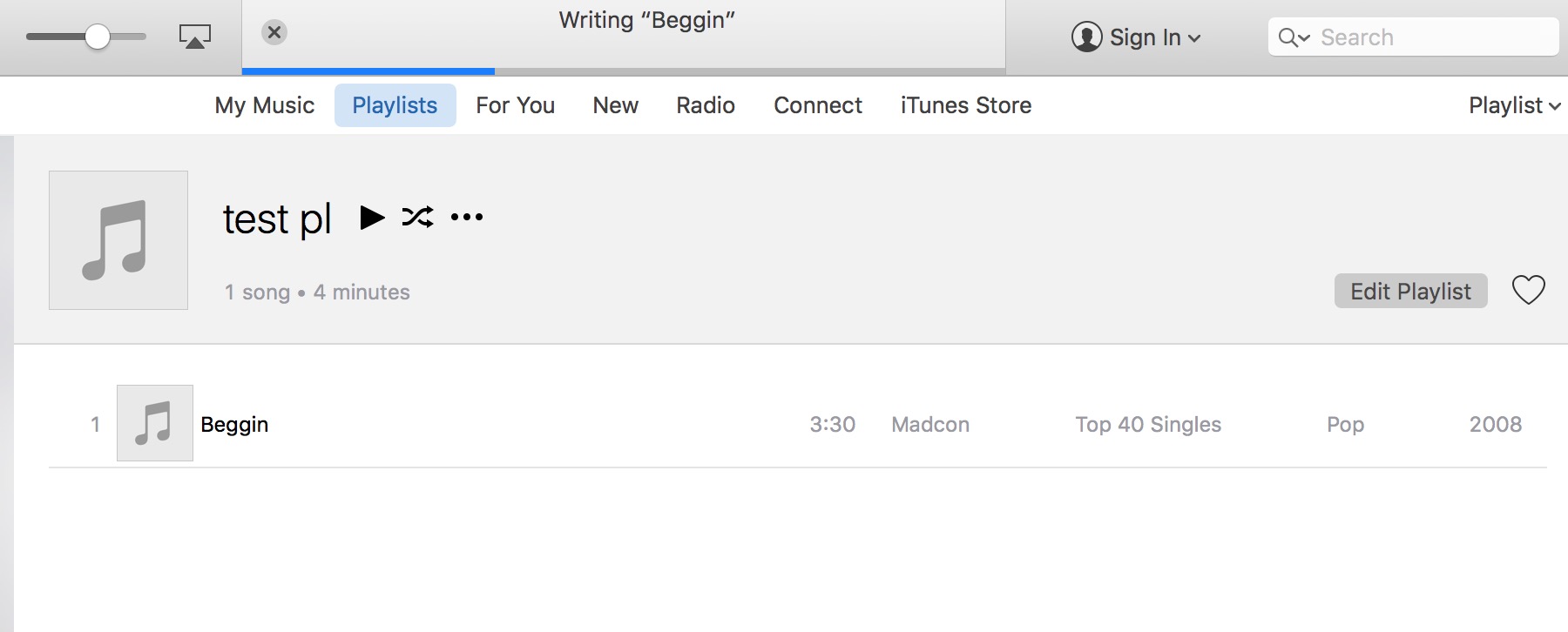1568x632 pixels.
Task: Open the Playlist view options dropdown
Action: coord(1514,105)
